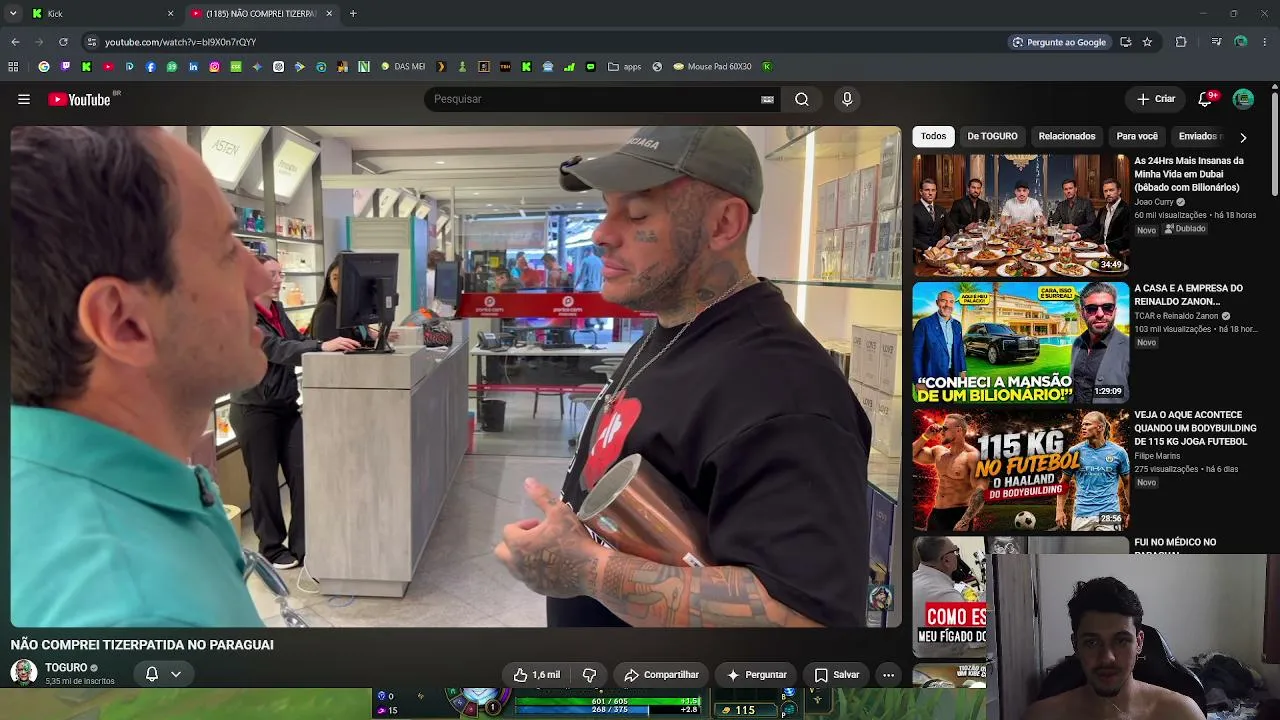Go back to previous page
1280x720 pixels.
pos(15,42)
